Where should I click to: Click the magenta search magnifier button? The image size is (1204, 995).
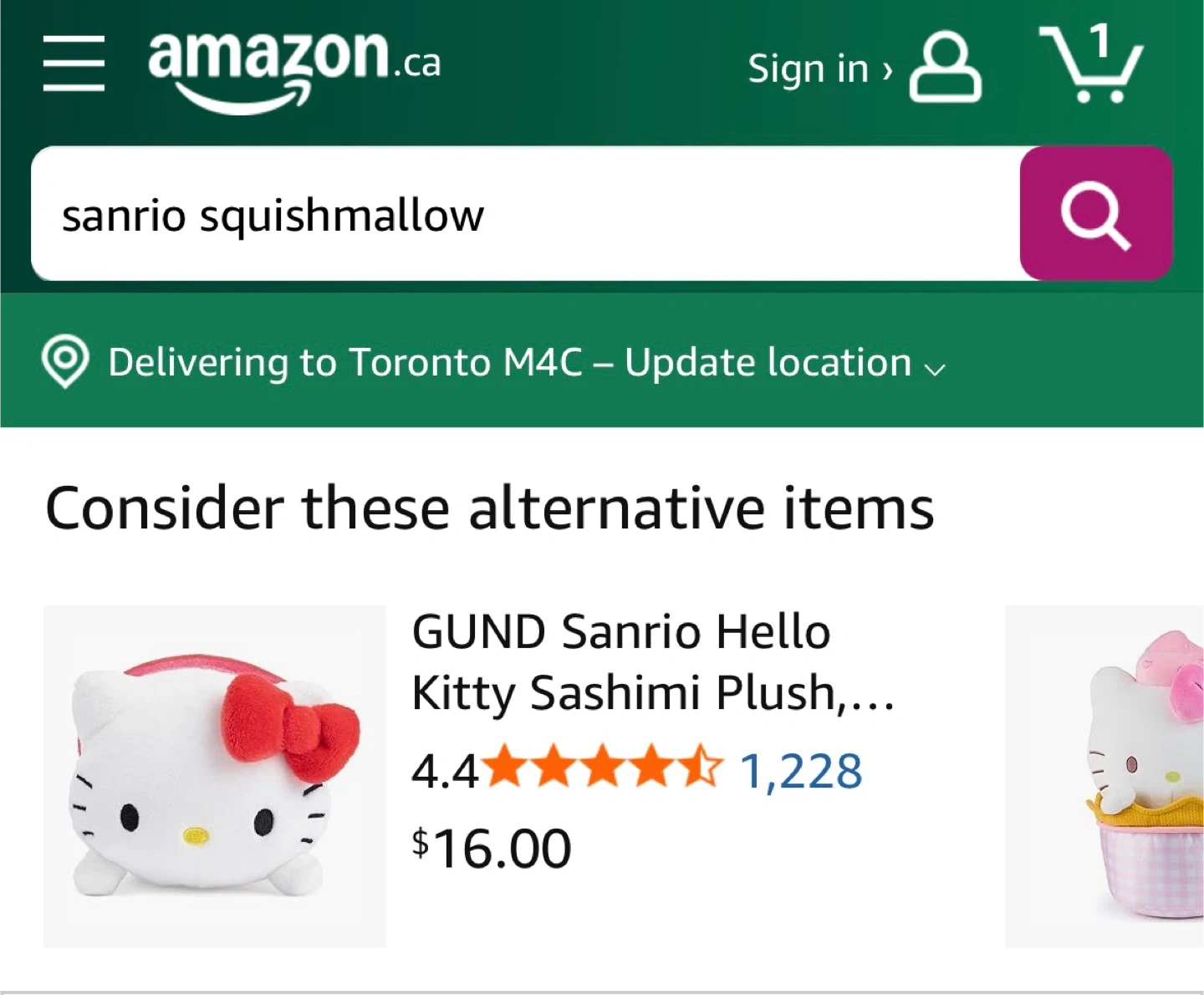coord(1096,213)
